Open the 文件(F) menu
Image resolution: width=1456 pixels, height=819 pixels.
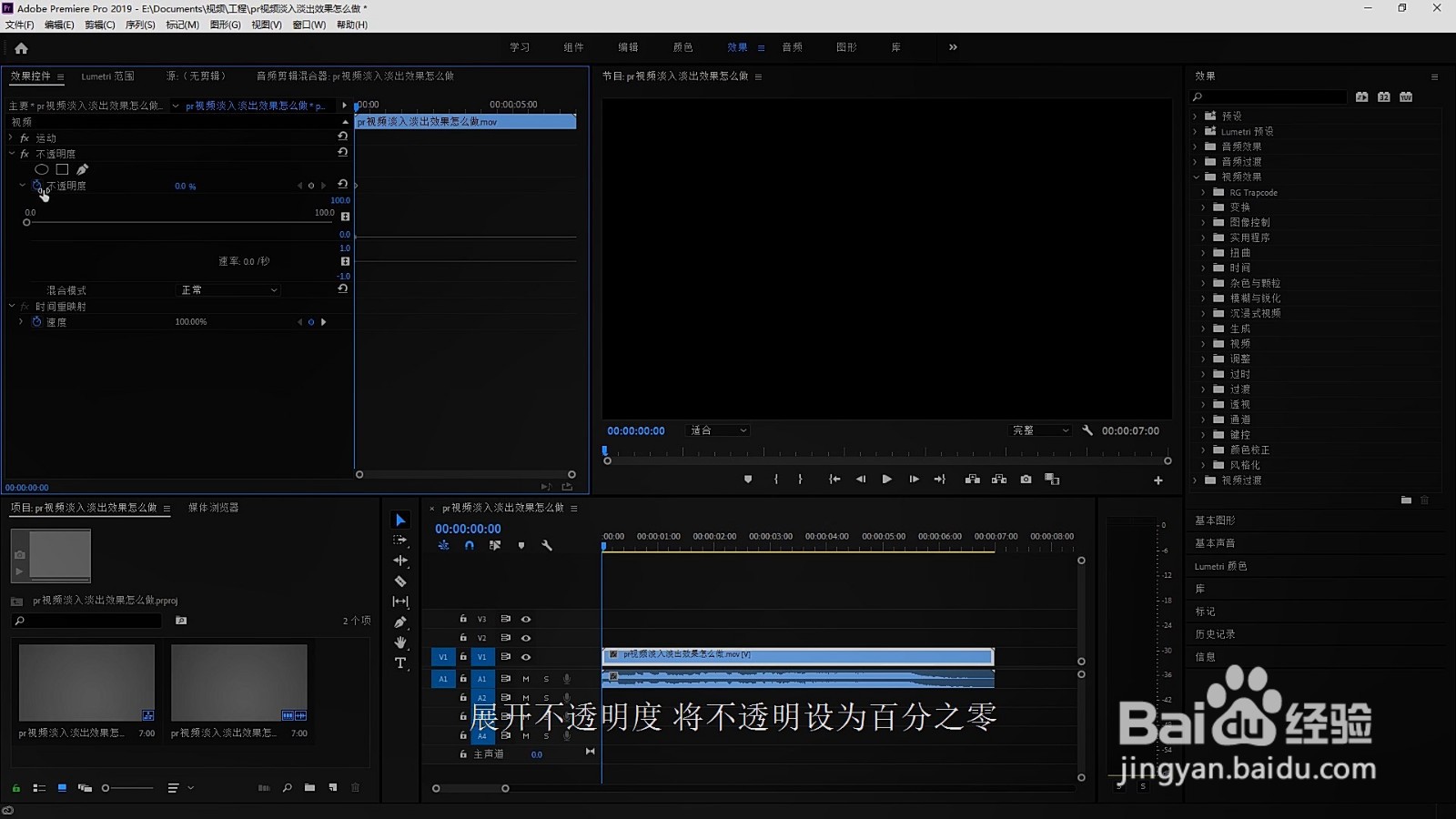click(x=20, y=25)
